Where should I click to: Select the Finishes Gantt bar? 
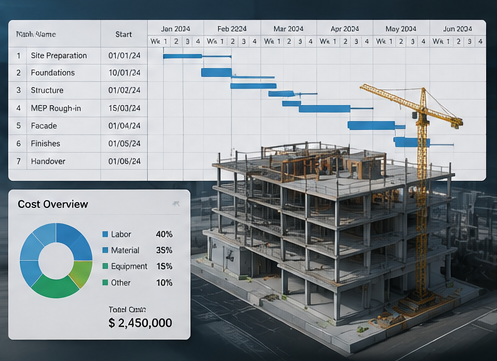(412, 142)
